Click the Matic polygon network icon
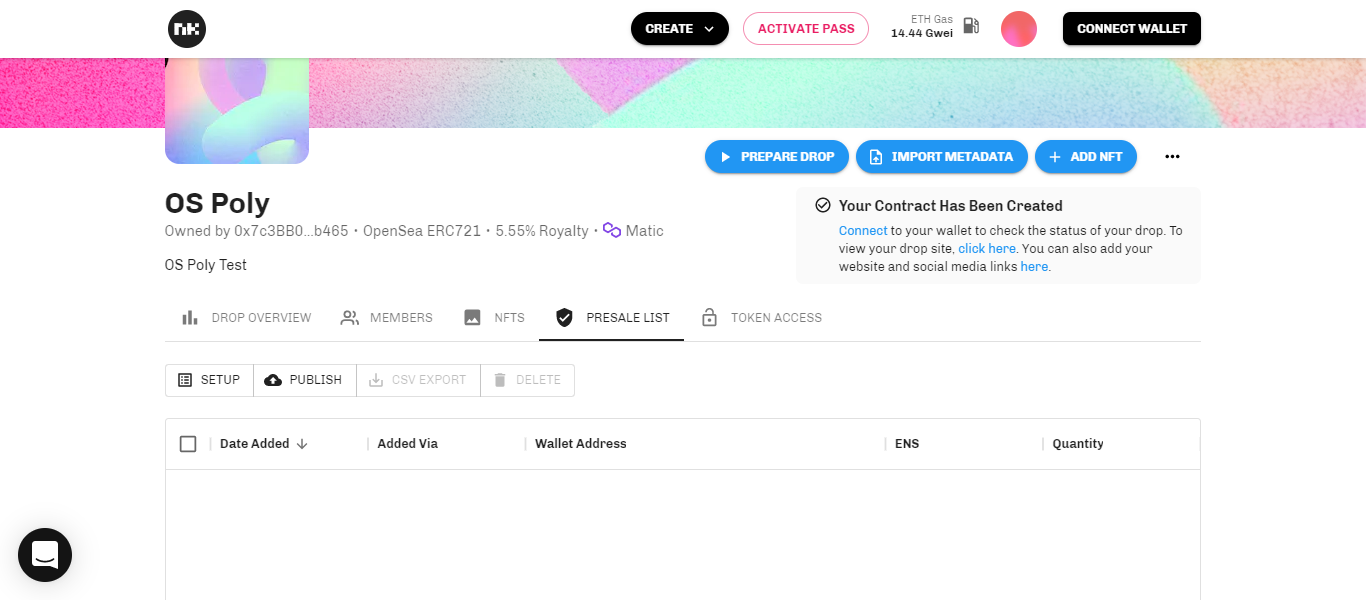The height and width of the screenshot is (600, 1366). [x=612, y=231]
